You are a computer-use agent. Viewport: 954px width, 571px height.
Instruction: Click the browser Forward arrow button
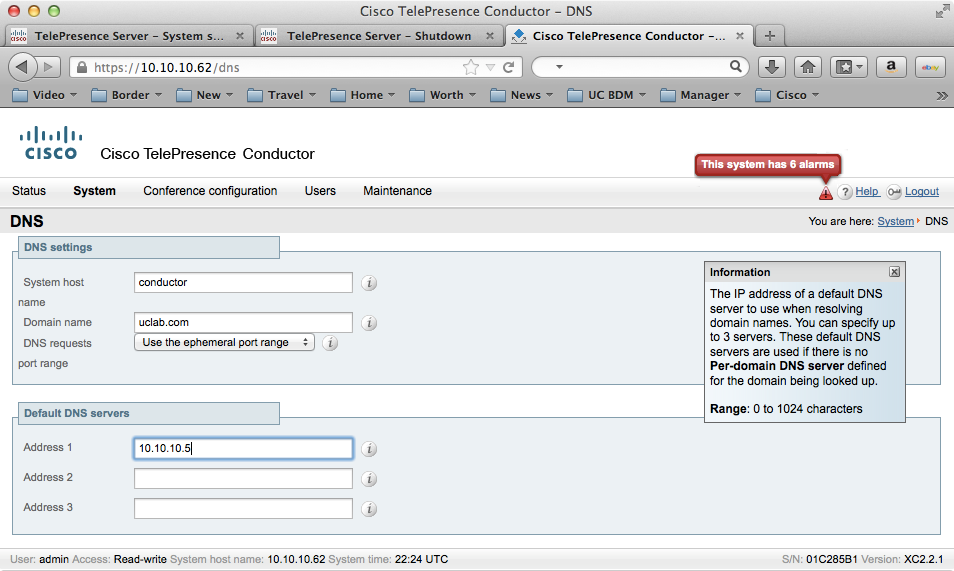(50, 67)
